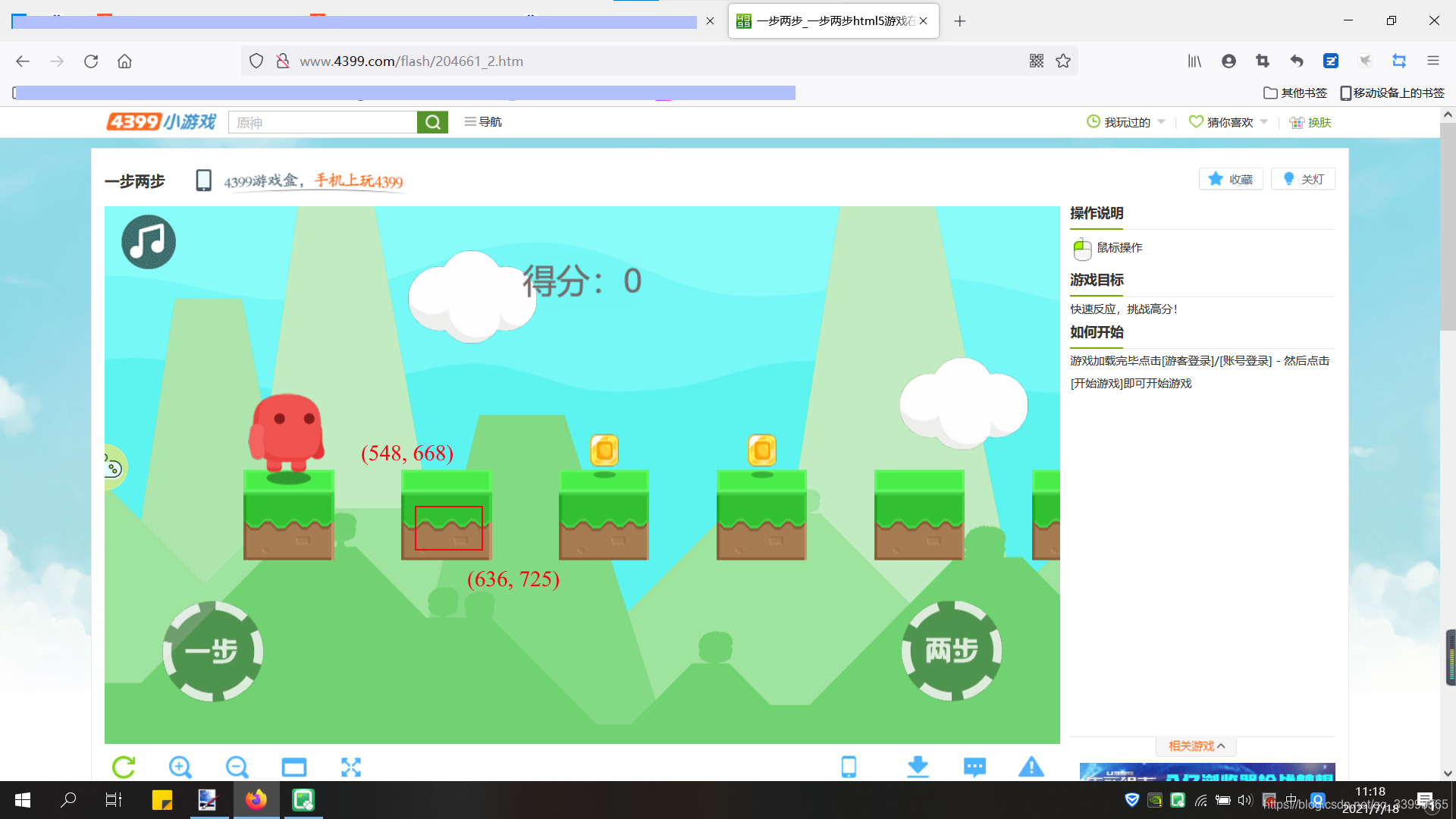Click the shield tracking protection icon
The height and width of the screenshot is (819, 1456).
(256, 61)
